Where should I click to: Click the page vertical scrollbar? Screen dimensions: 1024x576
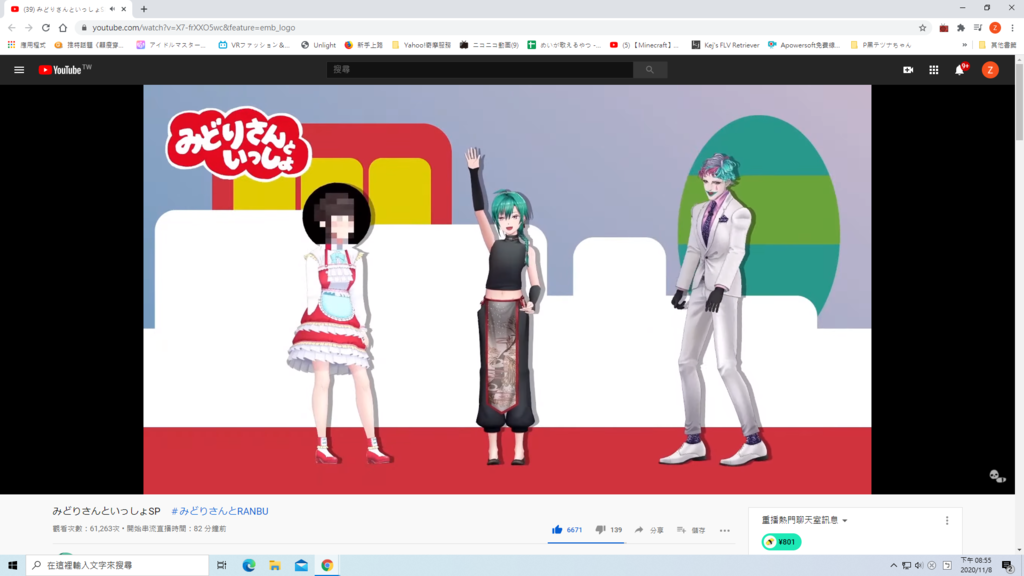pyautogui.click(x=1019, y=304)
